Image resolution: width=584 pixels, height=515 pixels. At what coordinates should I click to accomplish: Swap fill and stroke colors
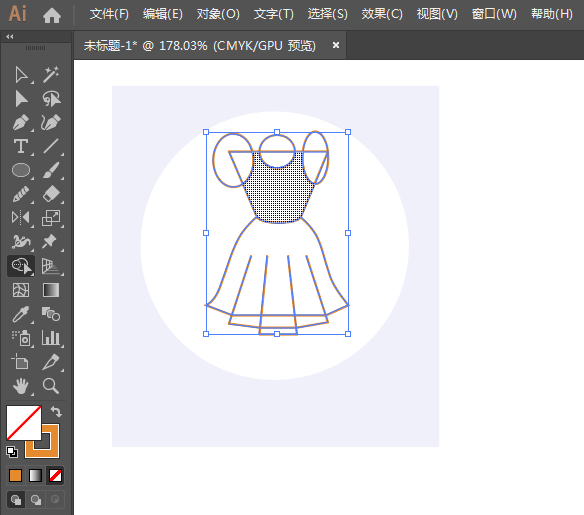(x=56, y=411)
